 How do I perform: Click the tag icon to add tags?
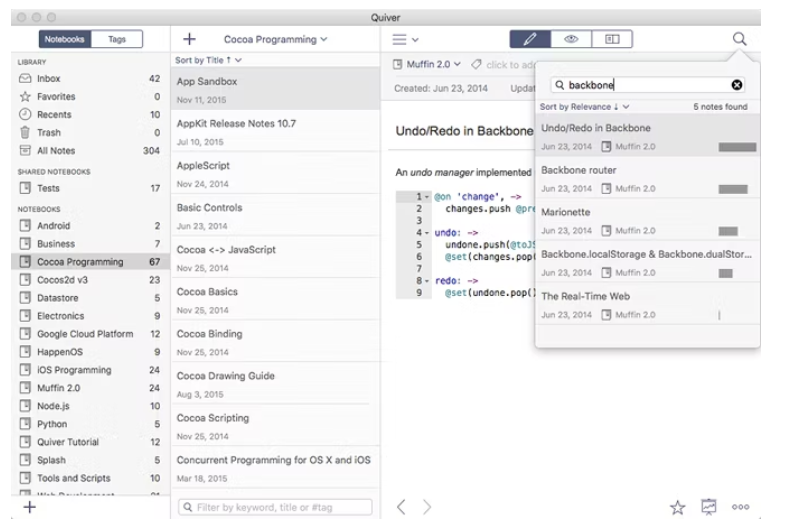click(x=476, y=64)
